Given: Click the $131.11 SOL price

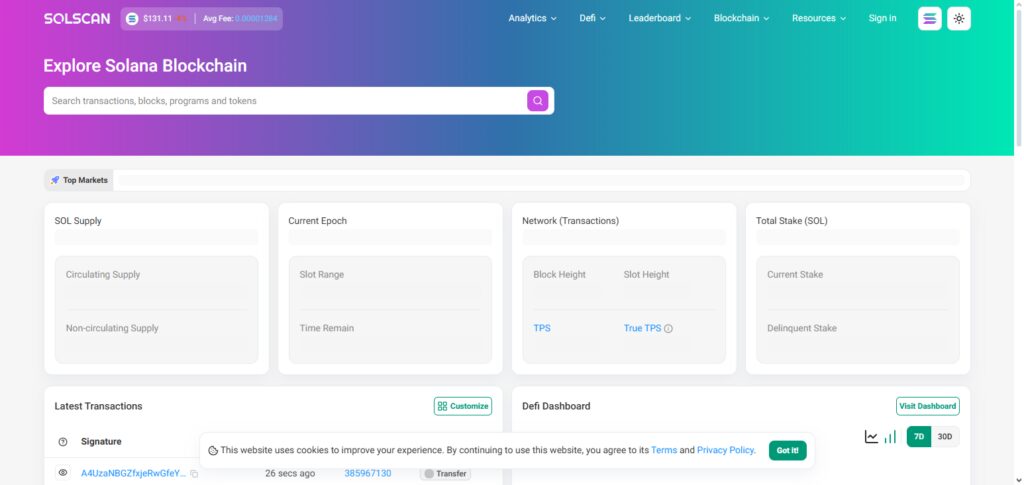Looking at the screenshot, I should pos(157,18).
